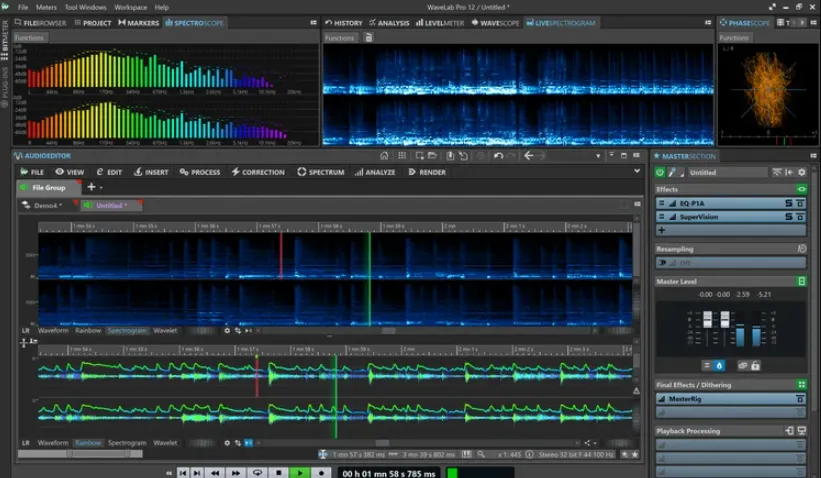Switch to the Wavescope tab
Image resolution: width=821 pixels, height=478 pixels.
pos(495,23)
